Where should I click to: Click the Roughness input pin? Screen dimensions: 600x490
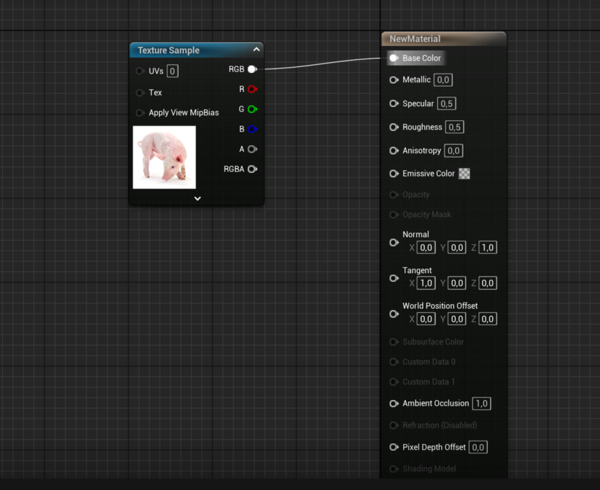tap(394, 127)
